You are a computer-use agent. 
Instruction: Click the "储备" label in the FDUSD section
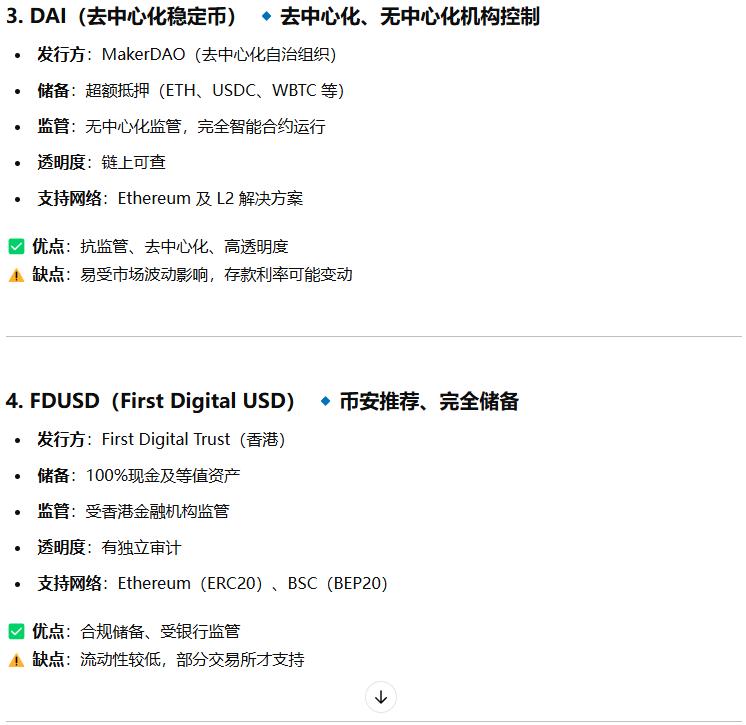53,475
